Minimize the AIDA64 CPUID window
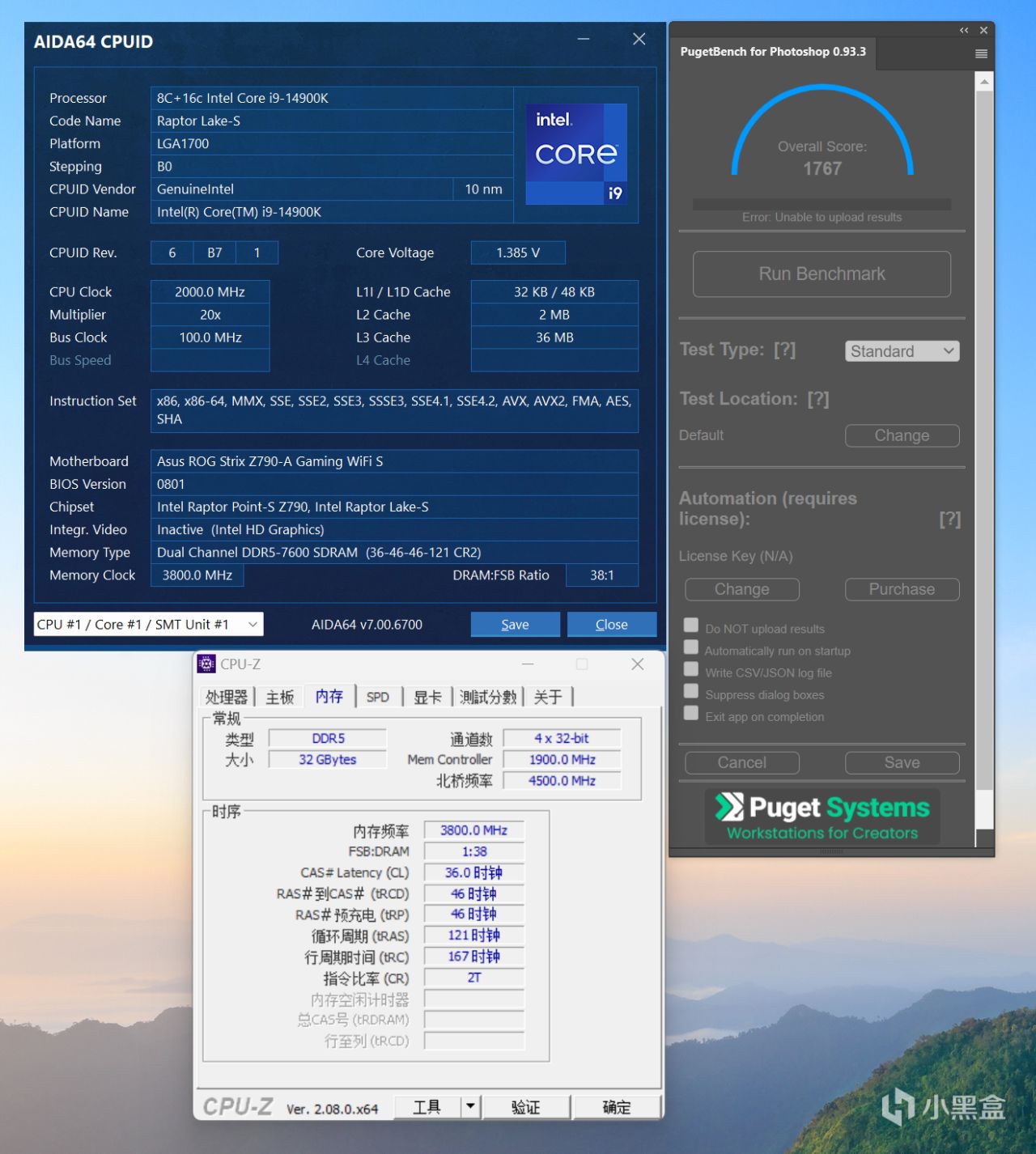 click(583, 39)
